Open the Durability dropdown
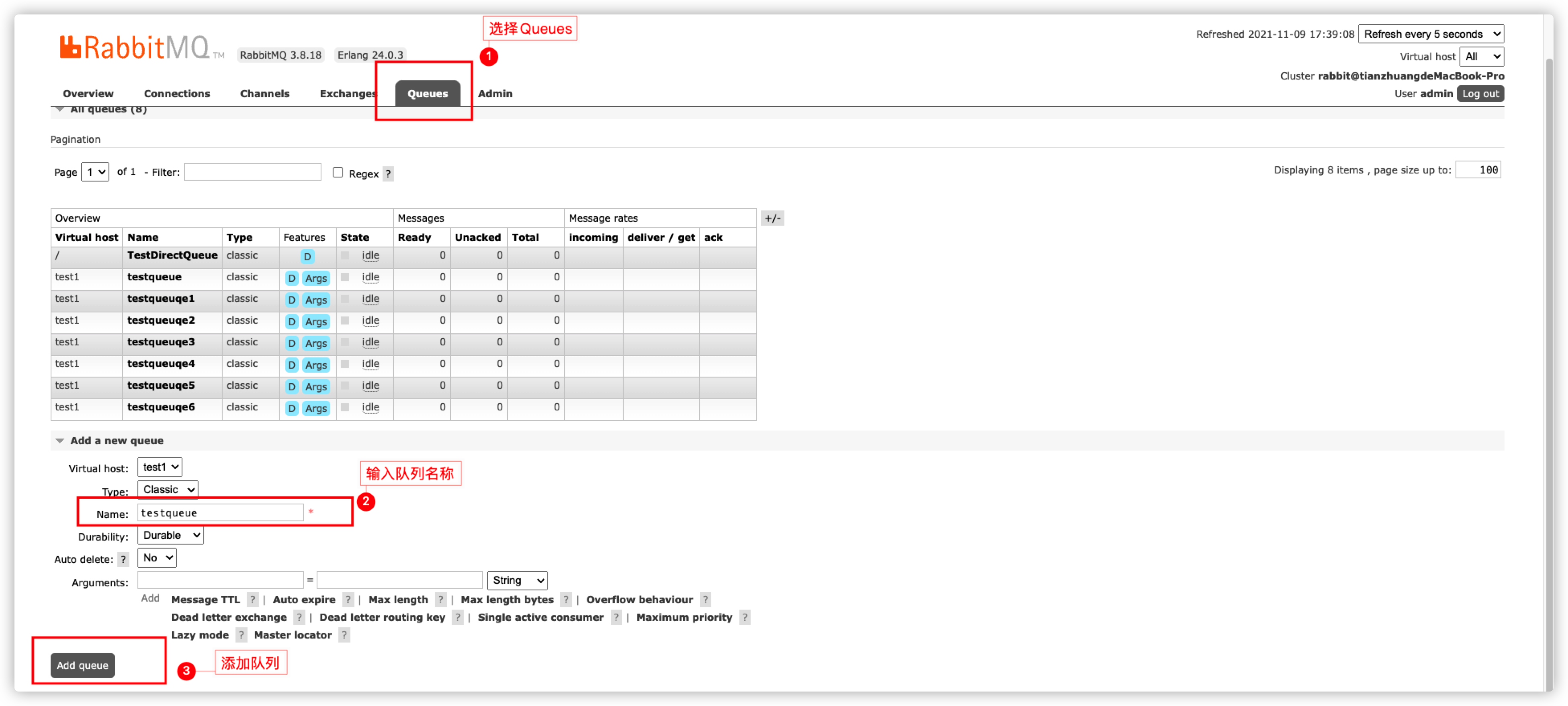This screenshot has height=706, width=1568. (170, 535)
